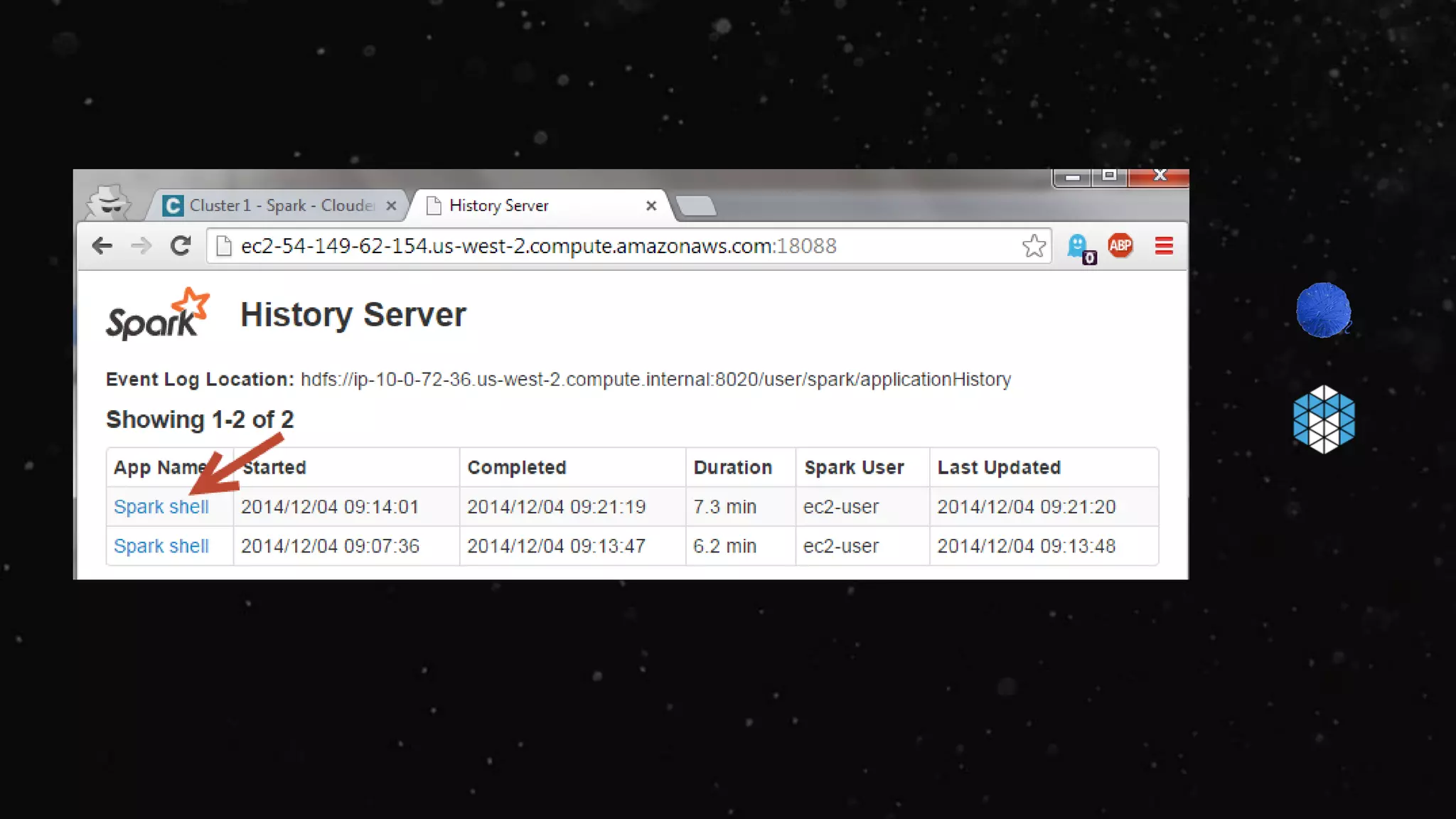
Task: Open the Adblock Plus extension icon
Action: (1120, 246)
